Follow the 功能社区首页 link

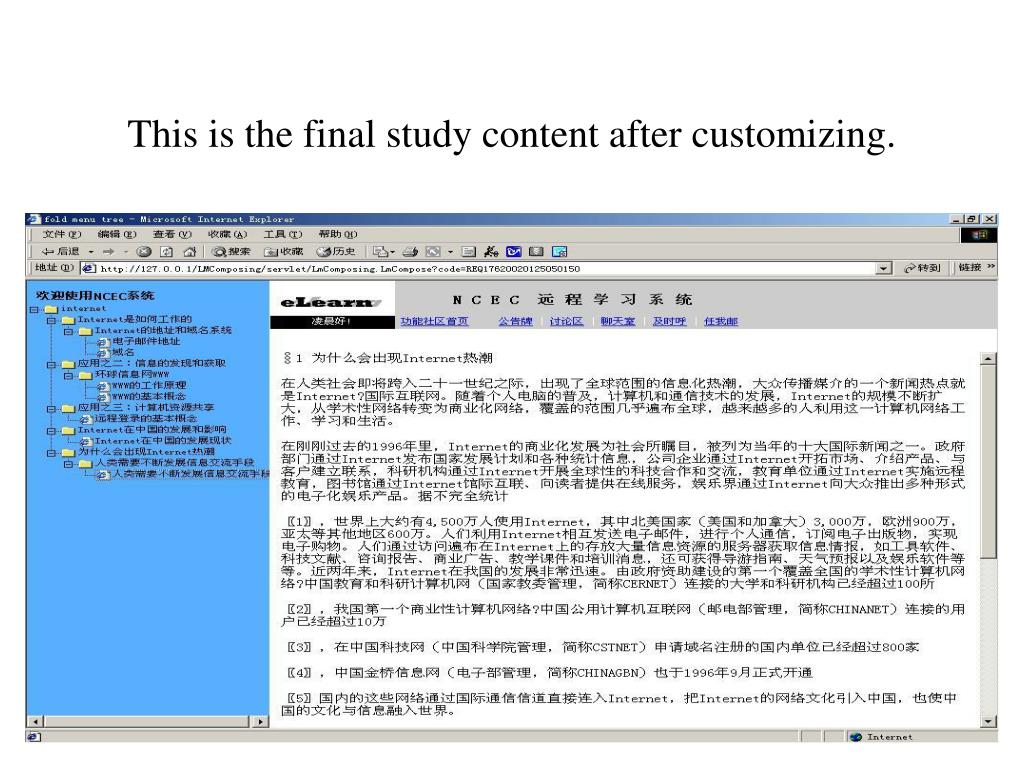point(434,321)
